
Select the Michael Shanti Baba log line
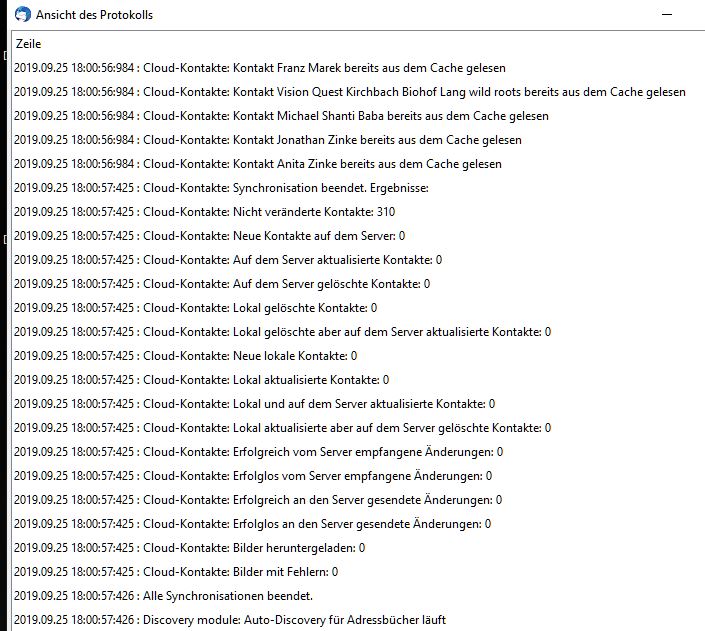click(x=281, y=116)
